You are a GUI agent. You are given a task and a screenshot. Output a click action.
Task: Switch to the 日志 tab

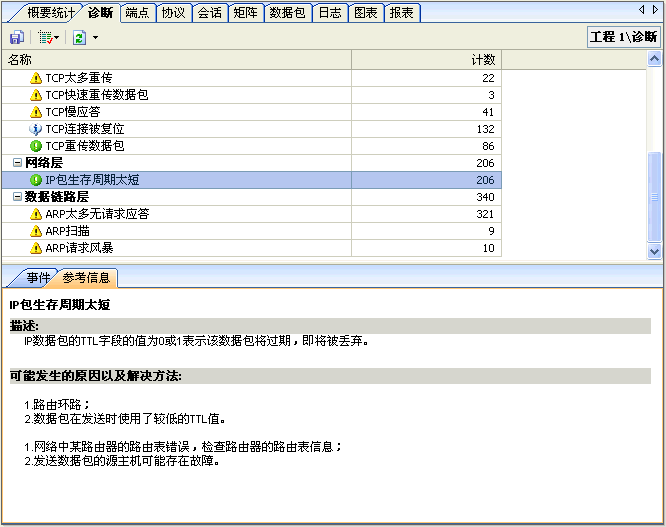tap(330, 13)
